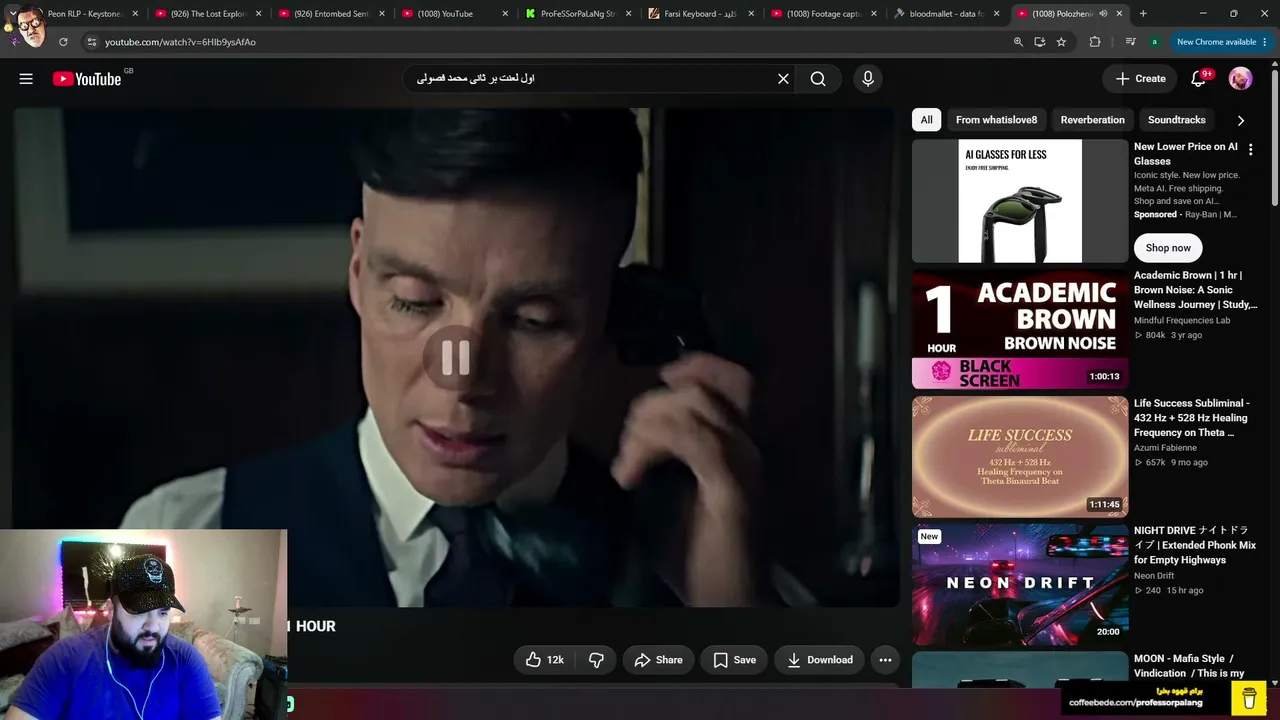Screen dimensions: 1280x720
Task: Pause the video from the player center
Action: [x=455, y=358]
